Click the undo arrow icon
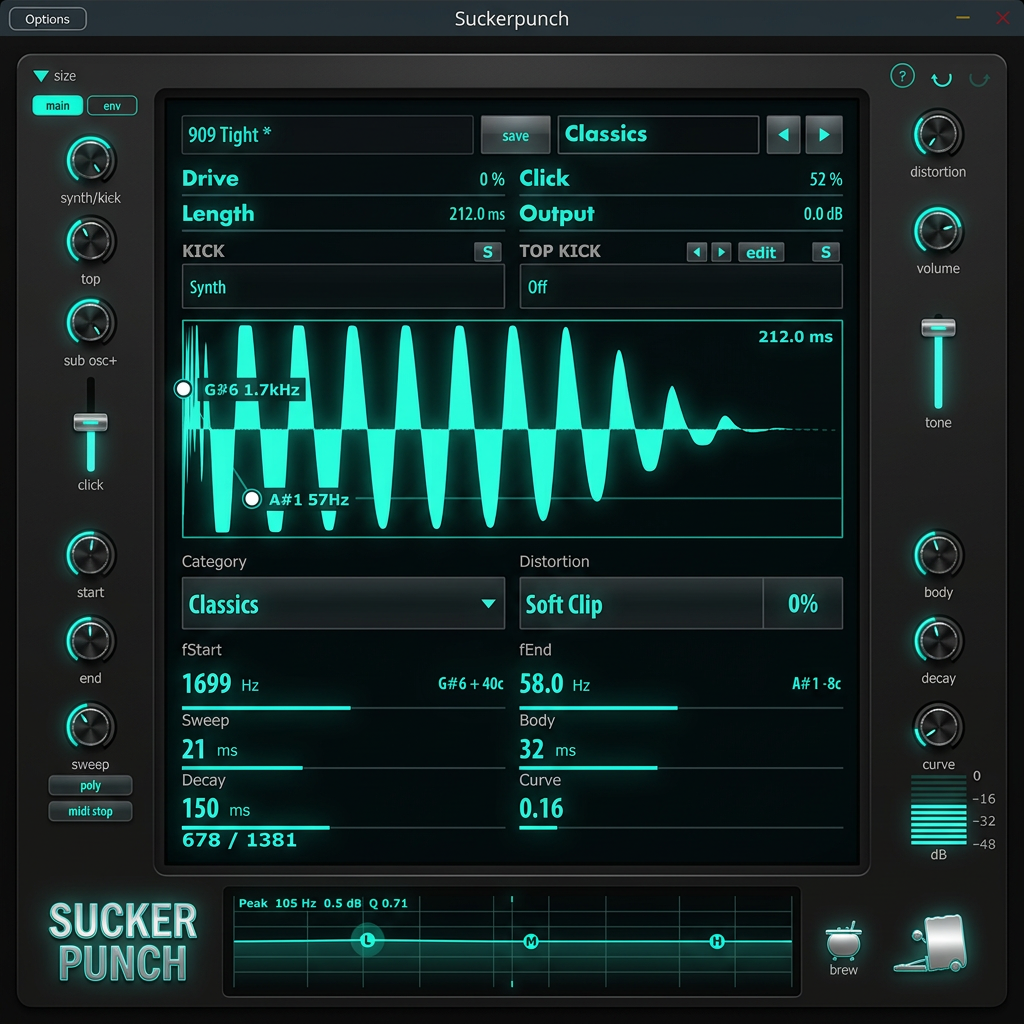 point(941,79)
